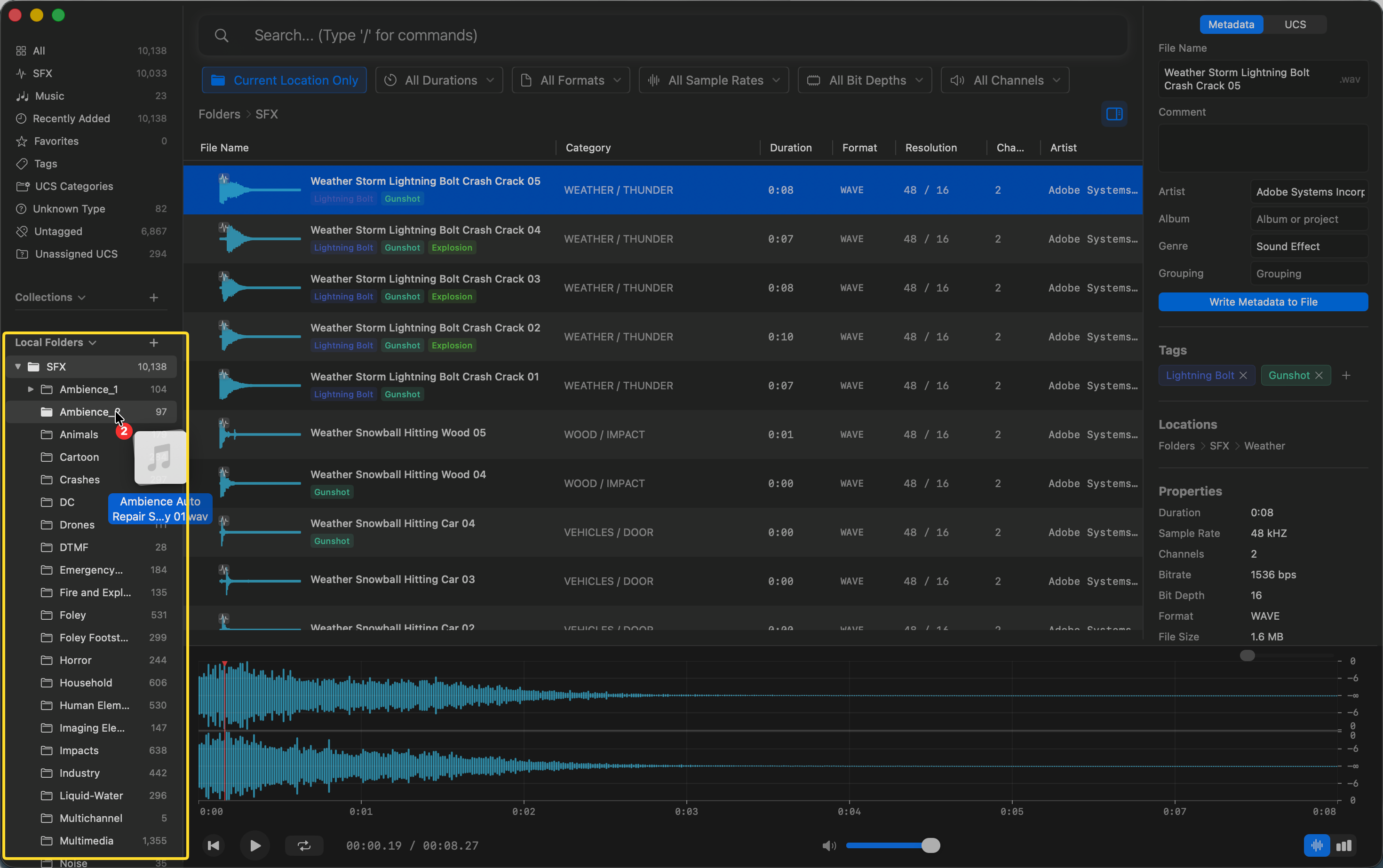Add a tag with the plus icon
1383x868 pixels.
1346,375
